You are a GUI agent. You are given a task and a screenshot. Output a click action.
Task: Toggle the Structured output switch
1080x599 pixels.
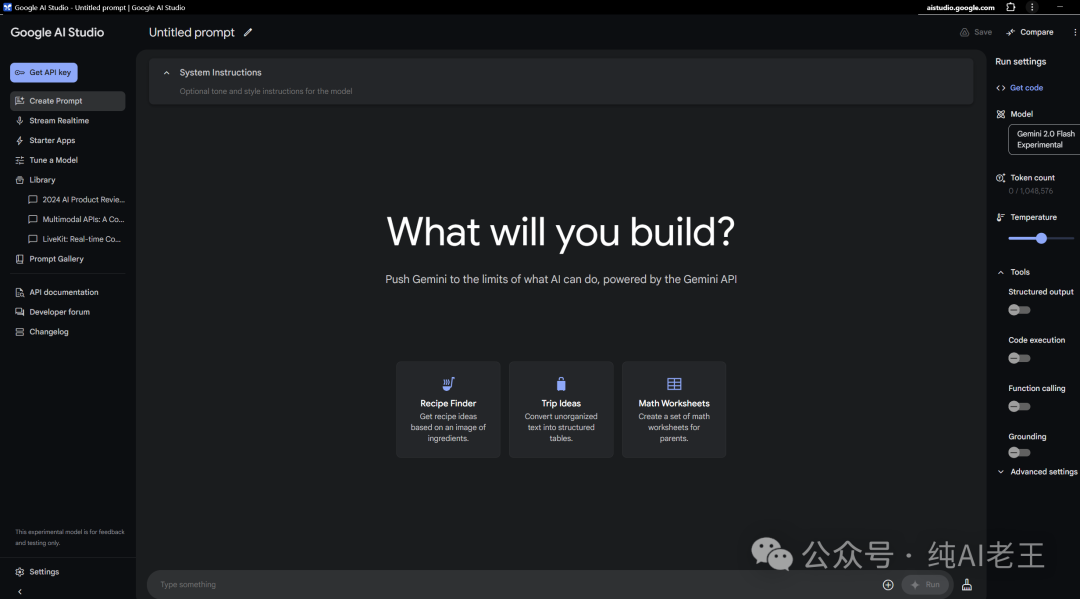pyautogui.click(x=1019, y=310)
